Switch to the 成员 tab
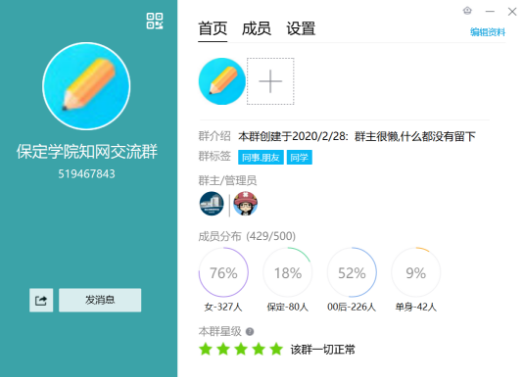This screenshot has width=521, height=377. click(256, 29)
